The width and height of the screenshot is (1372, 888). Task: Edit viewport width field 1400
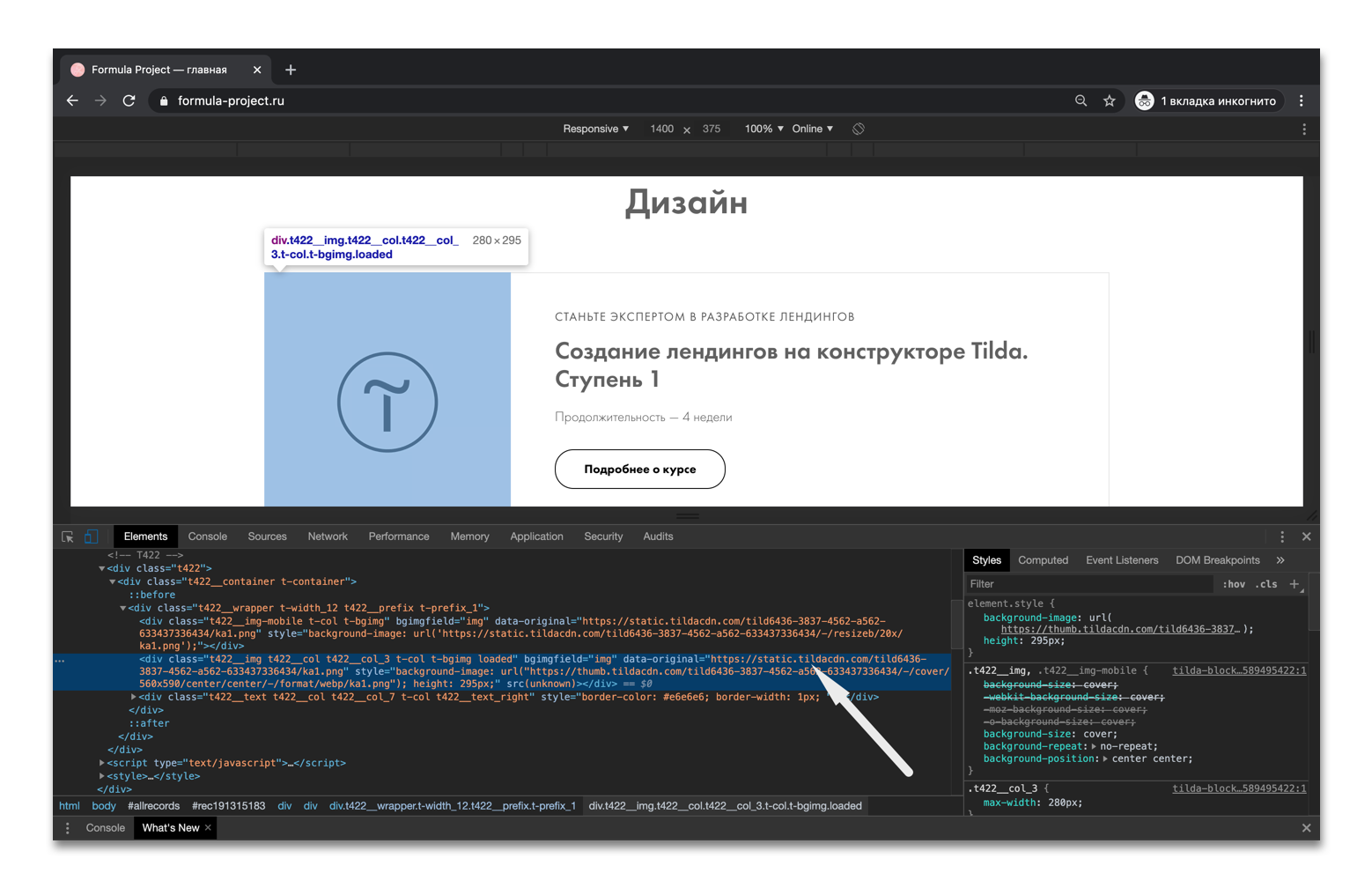pos(662,129)
